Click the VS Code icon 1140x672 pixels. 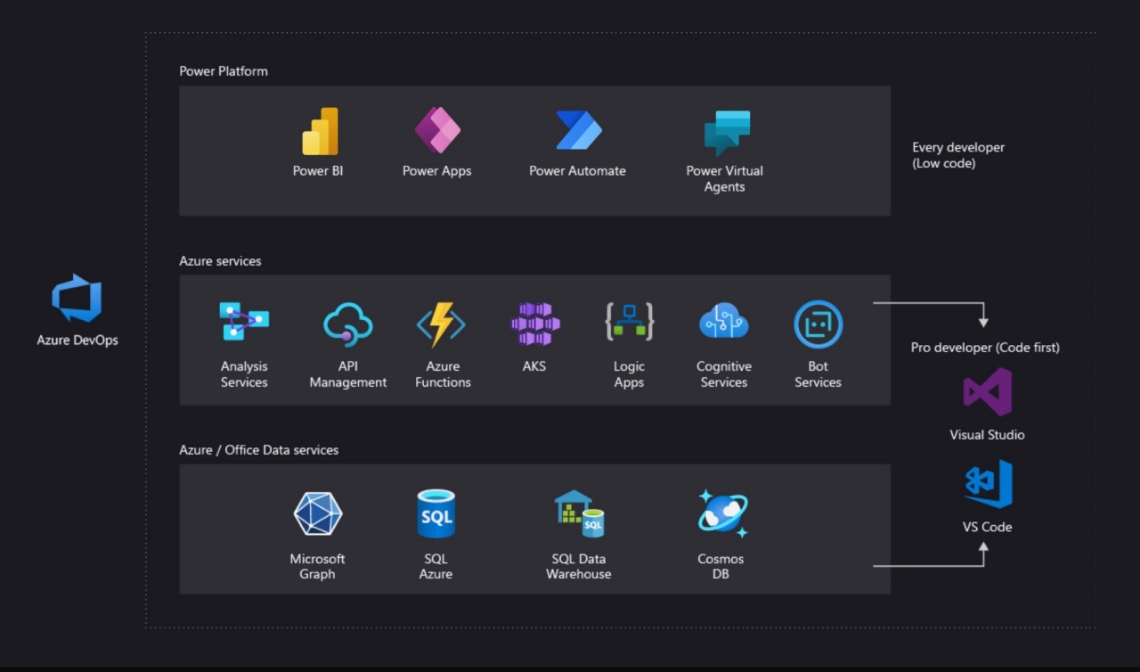click(x=988, y=485)
